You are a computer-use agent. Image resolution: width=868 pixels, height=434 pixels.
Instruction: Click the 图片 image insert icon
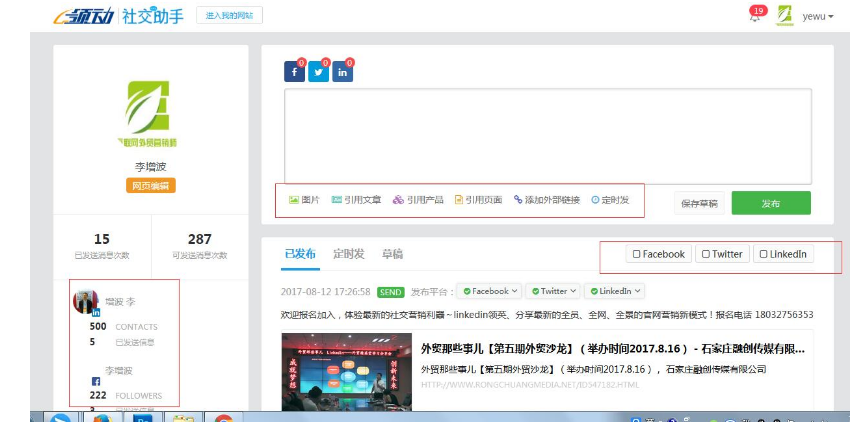[x=294, y=200]
